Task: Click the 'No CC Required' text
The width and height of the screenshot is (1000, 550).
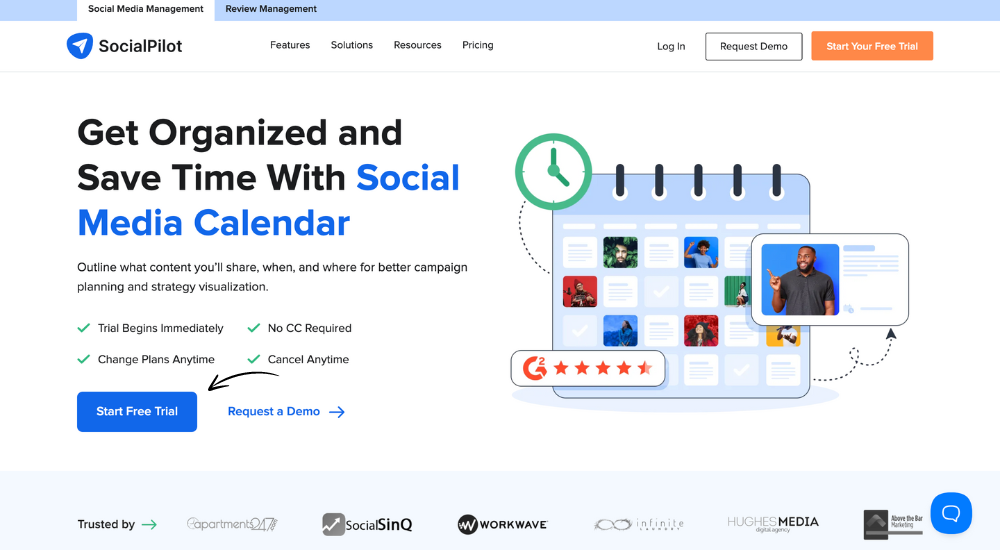Action: pos(310,328)
